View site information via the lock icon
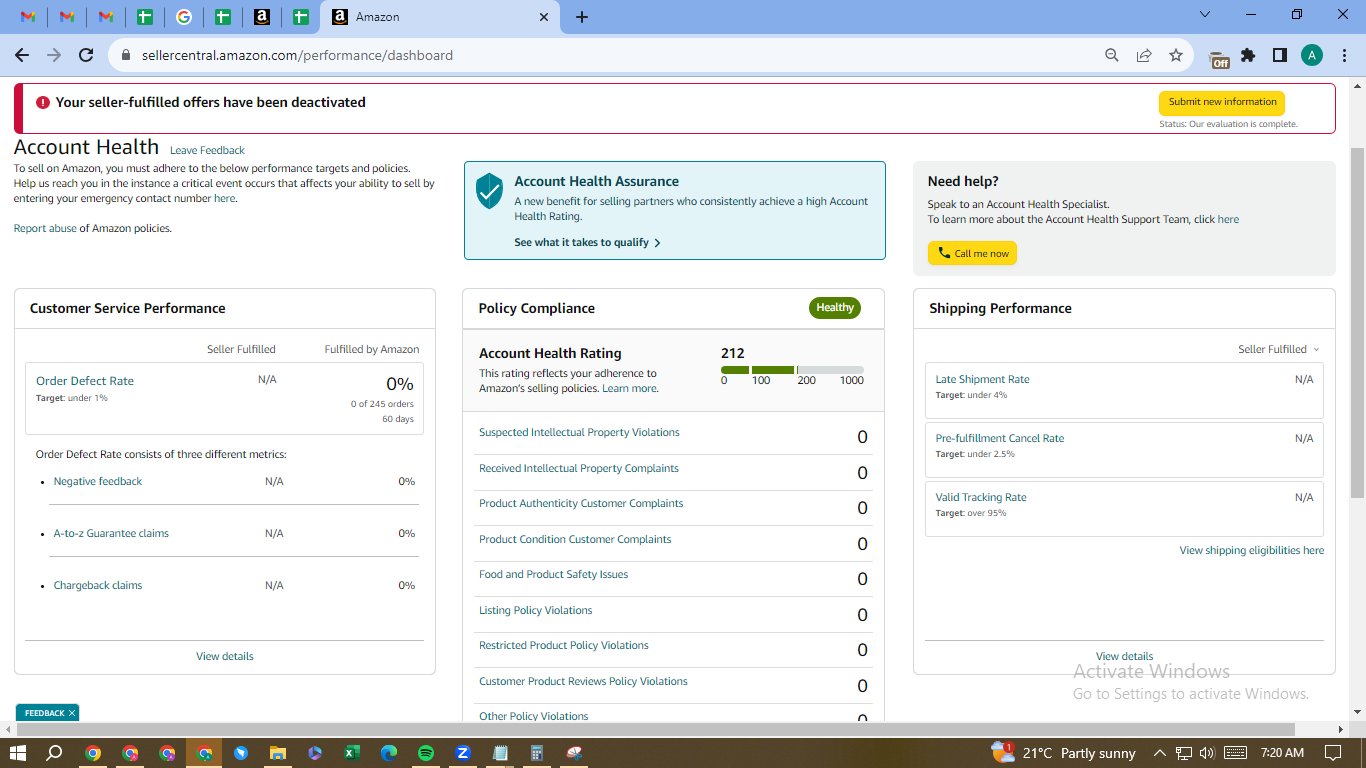 tap(126, 56)
